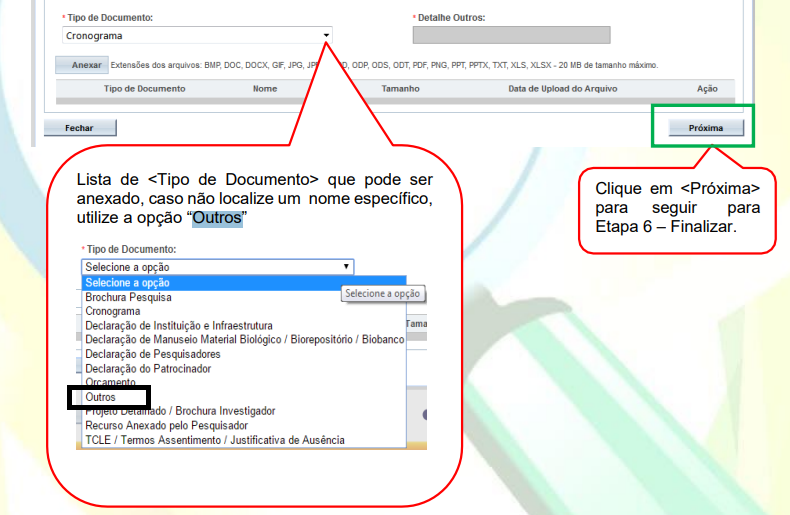
Task: Choose Brochura Pesquisa from the list
Action: point(128,297)
